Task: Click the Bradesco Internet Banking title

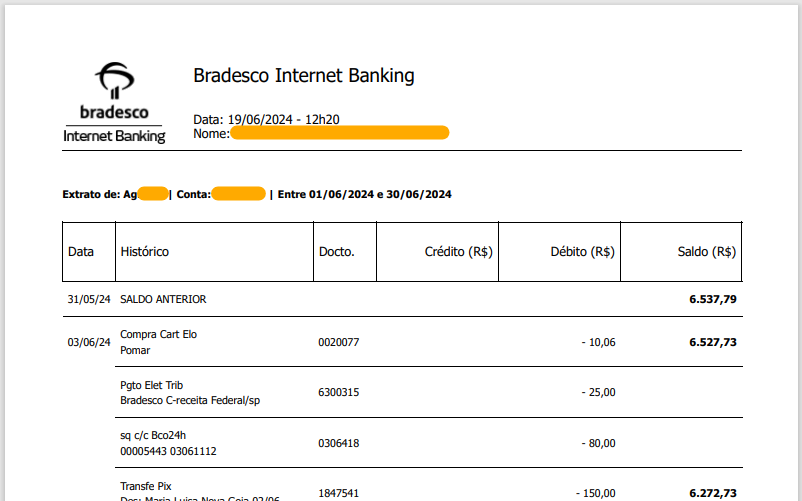Action: (x=303, y=76)
